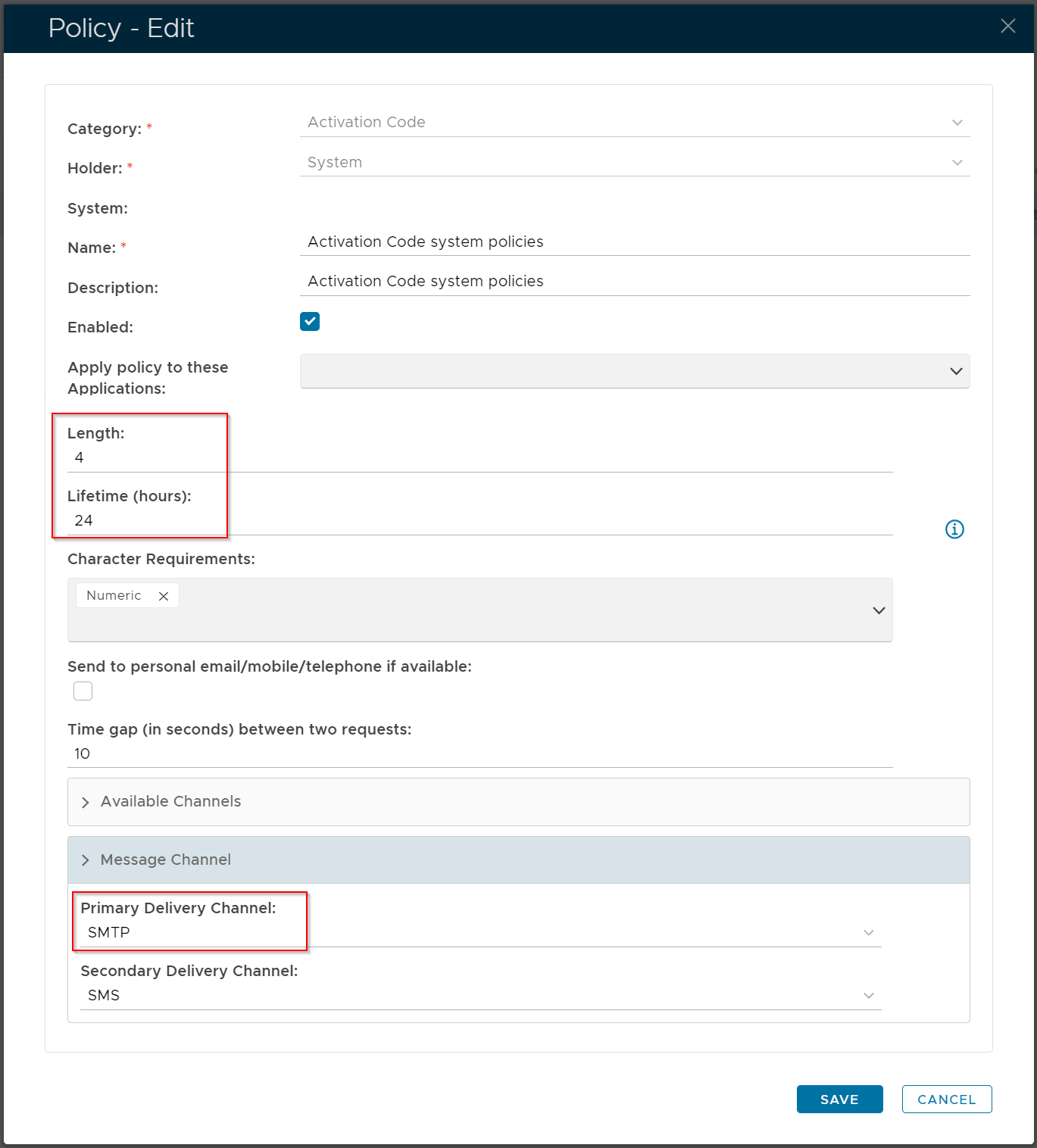Click into the Name text field
1037x1148 pixels.
pos(634,242)
